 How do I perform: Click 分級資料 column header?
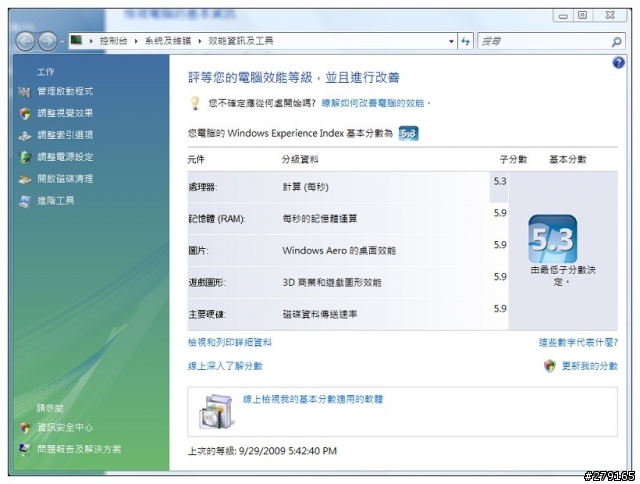[300, 159]
